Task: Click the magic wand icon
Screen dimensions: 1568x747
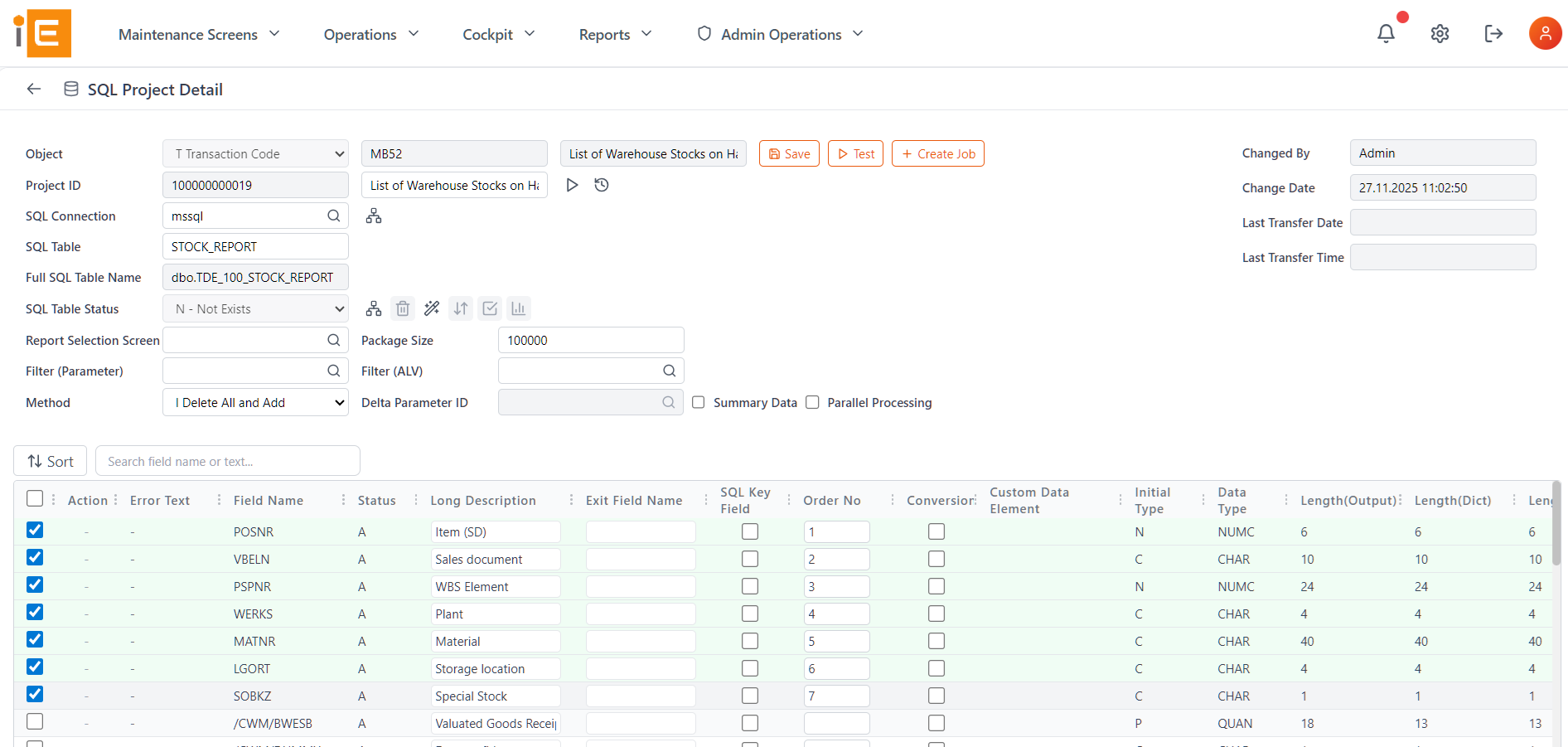Action: click(x=432, y=308)
